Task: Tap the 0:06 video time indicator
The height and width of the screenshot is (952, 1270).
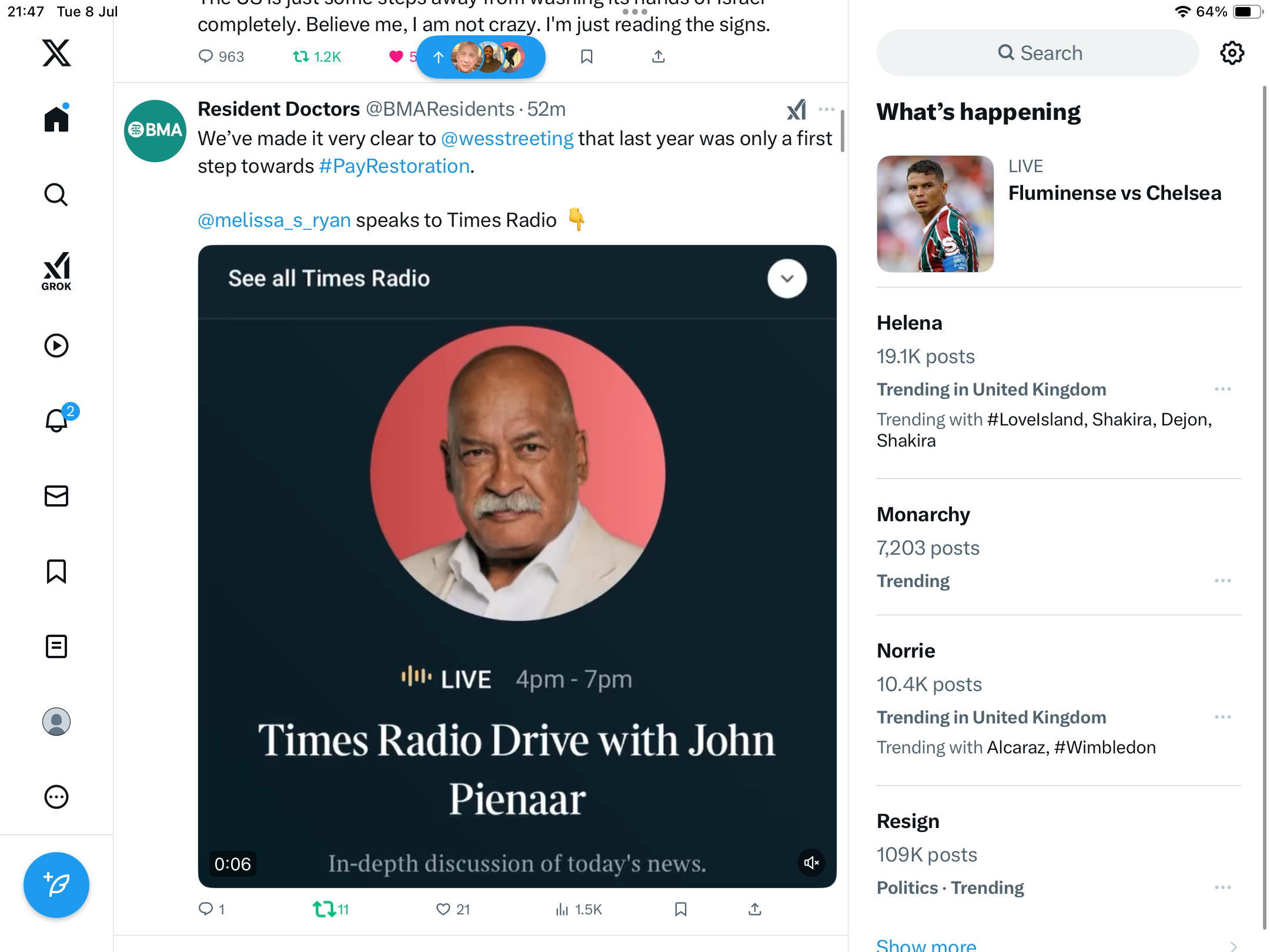Action: 232,864
